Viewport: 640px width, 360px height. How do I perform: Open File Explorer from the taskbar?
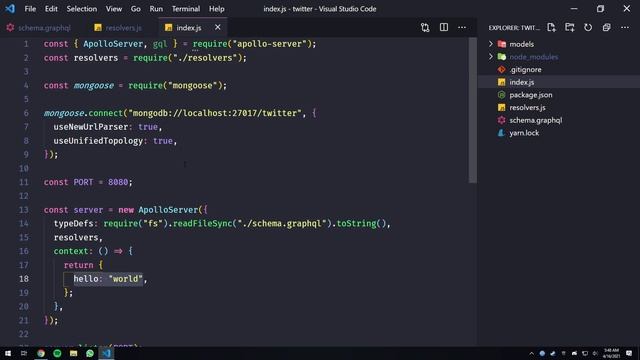point(73,353)
